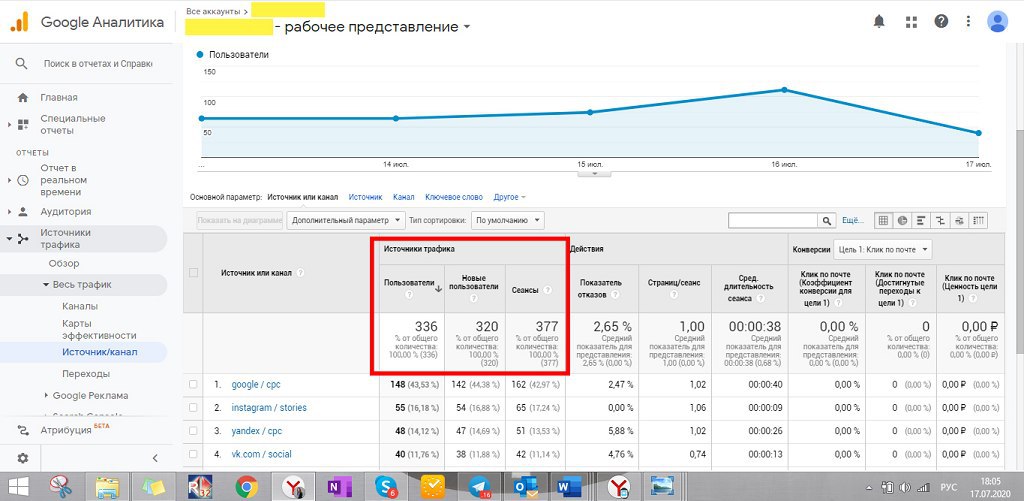Open the Другое primary dimension dropdown

tap(509, 197)
